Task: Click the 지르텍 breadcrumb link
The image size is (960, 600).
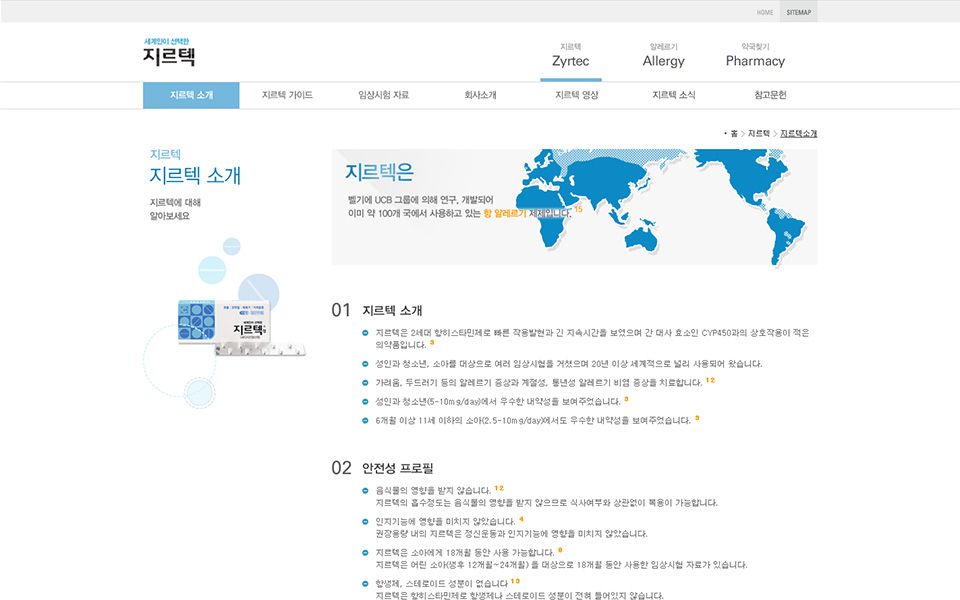Action: 759,133
